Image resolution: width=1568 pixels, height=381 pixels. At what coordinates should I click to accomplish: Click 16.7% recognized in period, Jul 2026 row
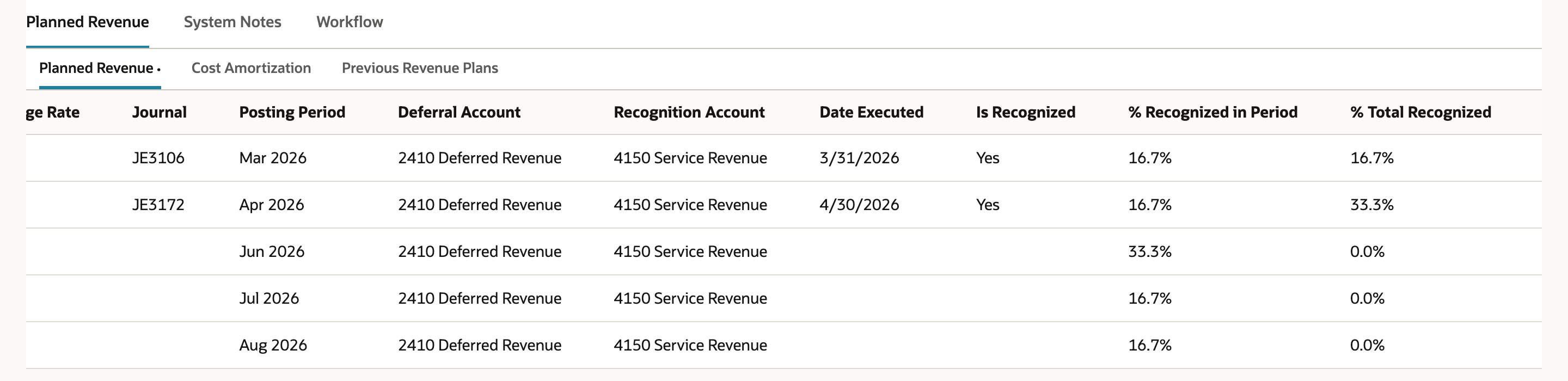(x=1150, y=299)
